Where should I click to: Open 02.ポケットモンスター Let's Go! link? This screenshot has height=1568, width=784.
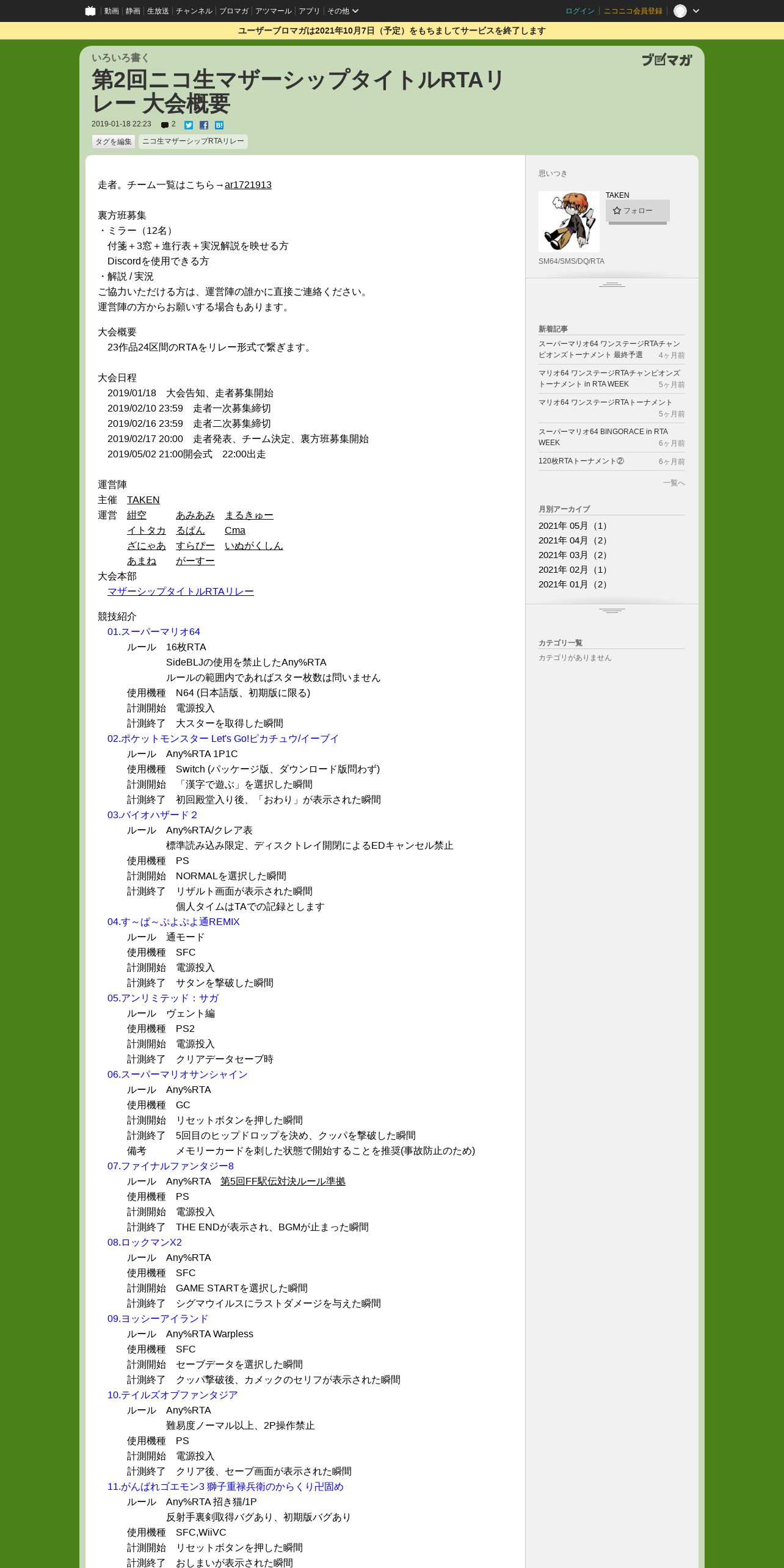[x=223, y=739]
